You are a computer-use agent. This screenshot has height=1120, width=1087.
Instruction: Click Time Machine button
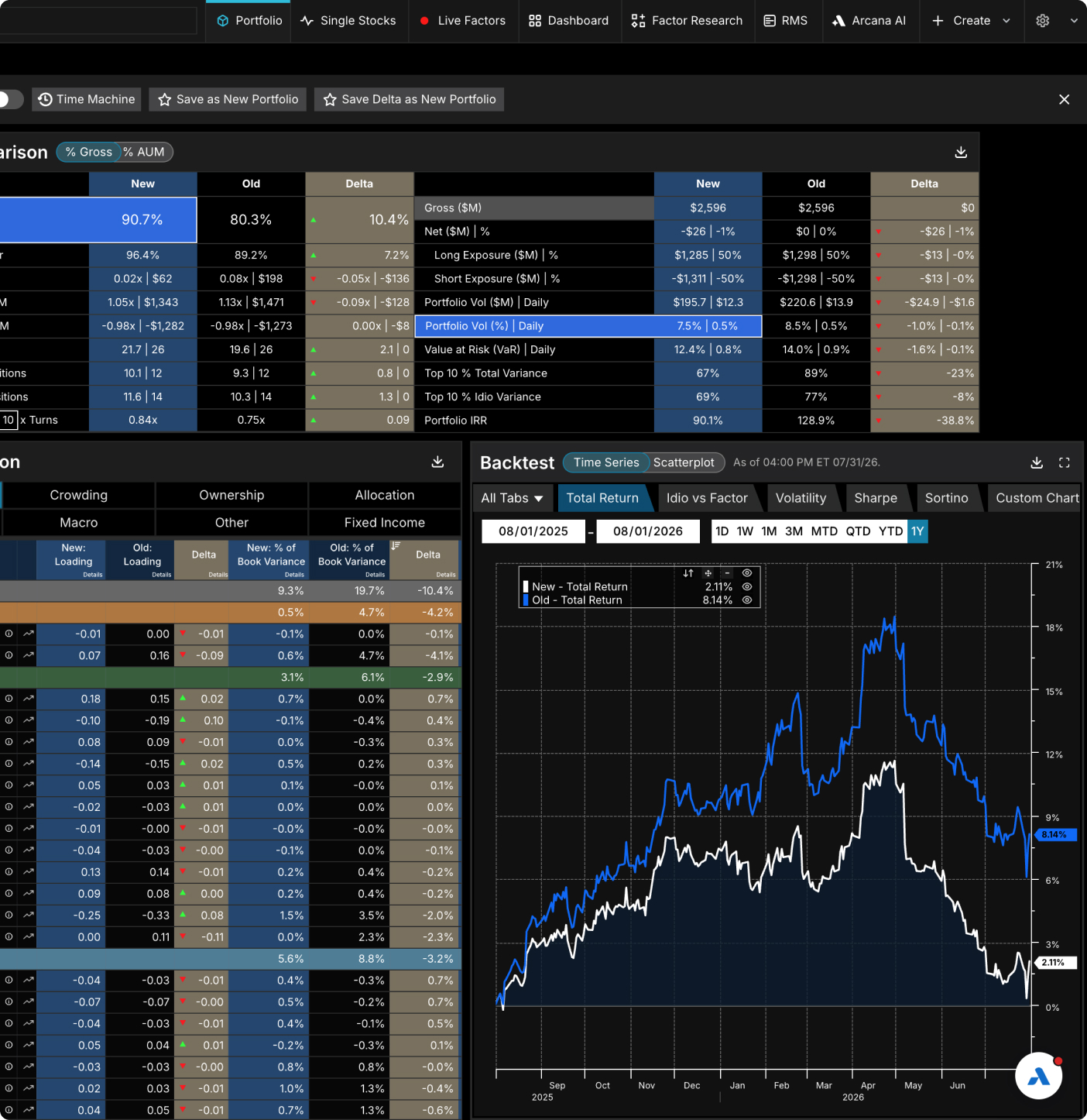pos(87,99)
